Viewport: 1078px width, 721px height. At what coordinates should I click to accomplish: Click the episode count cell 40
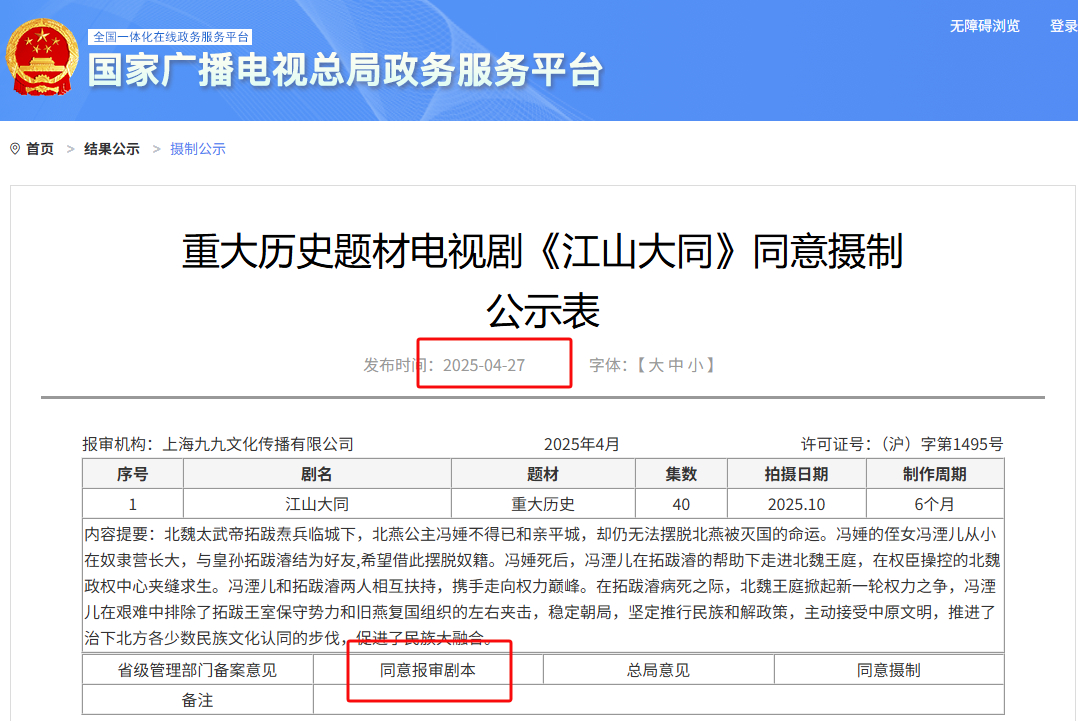(x=681, y=504)
